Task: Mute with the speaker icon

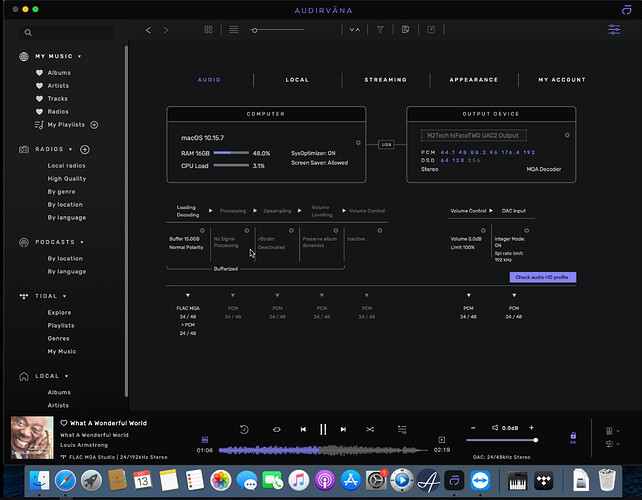Action: point(495,428)
